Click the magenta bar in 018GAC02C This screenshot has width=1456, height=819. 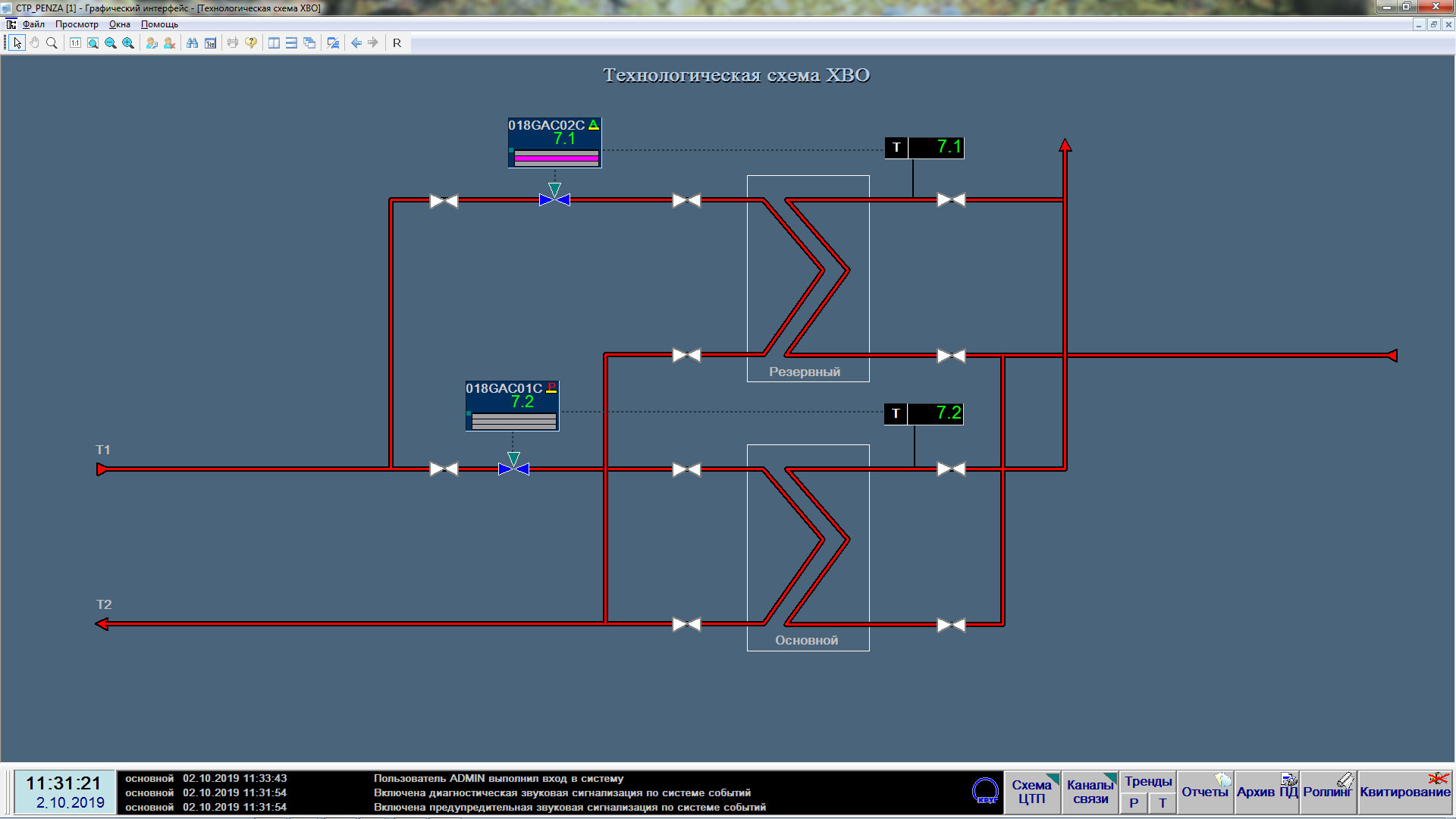pyautogui.click(x=557, y=158)
